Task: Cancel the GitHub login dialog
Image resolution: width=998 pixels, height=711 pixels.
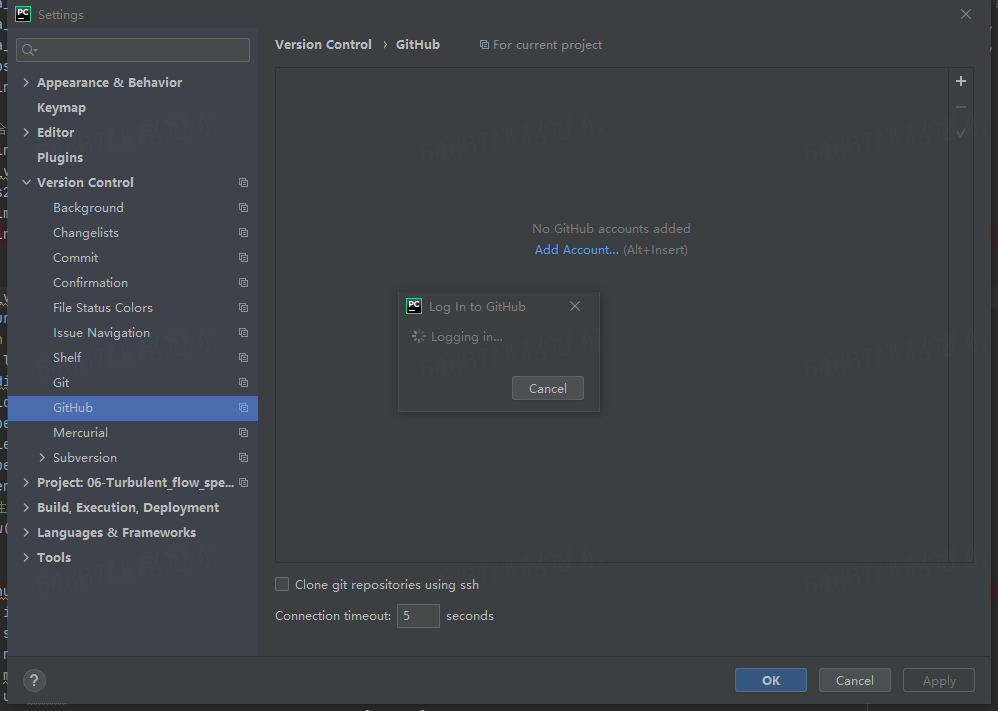Action: [547, 388]
